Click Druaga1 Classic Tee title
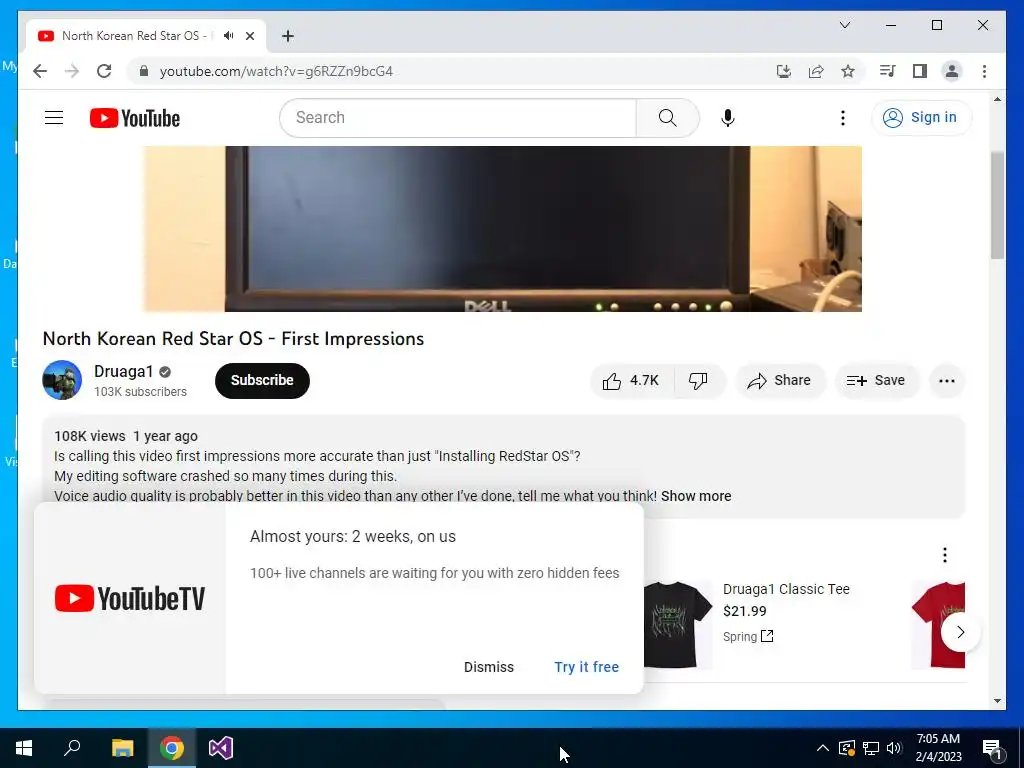 786,589
